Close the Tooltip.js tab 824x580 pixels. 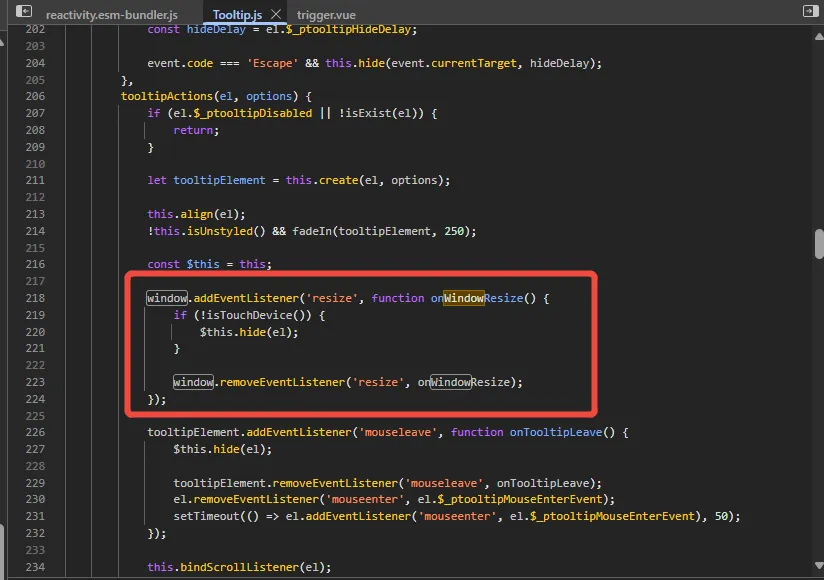click(x=276, y=14)
